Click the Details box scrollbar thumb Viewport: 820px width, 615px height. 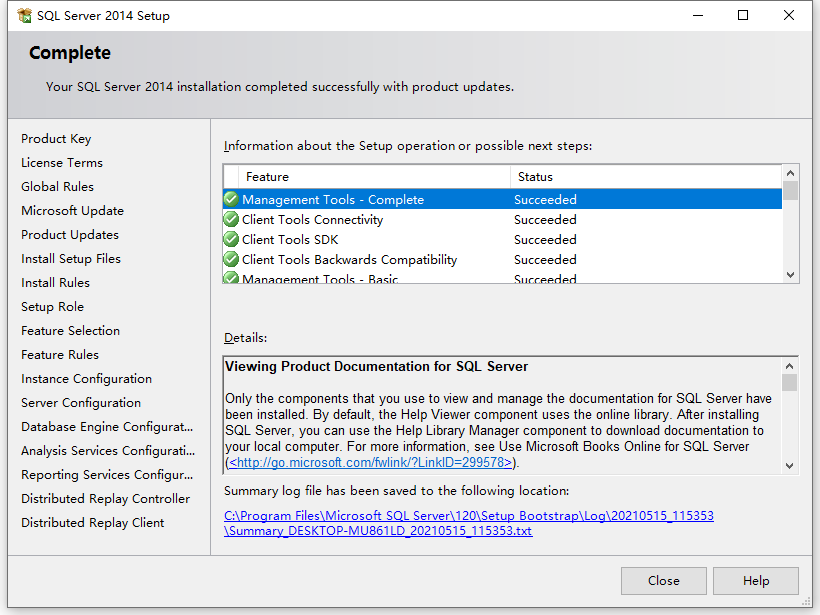coord(790,382)
